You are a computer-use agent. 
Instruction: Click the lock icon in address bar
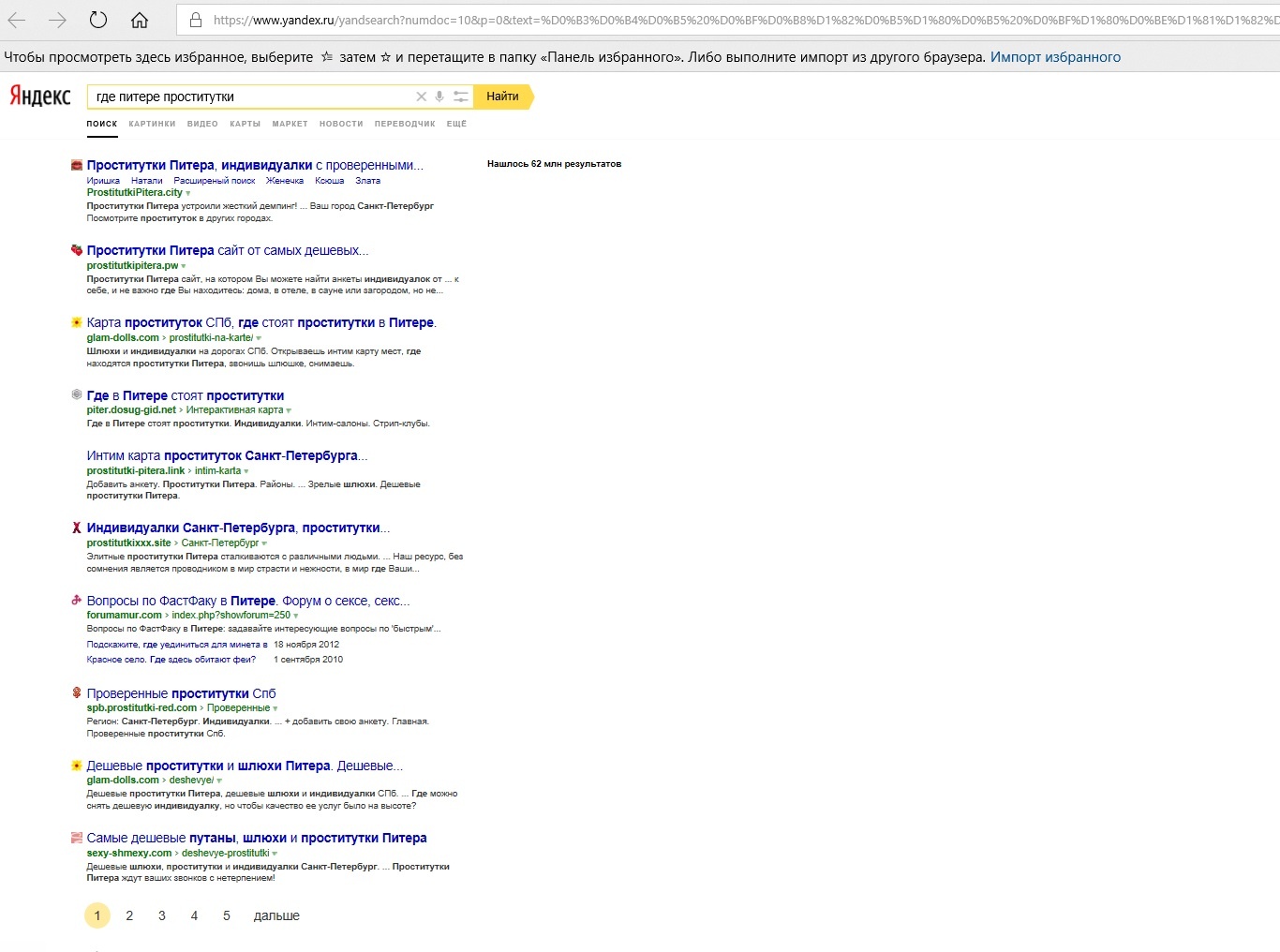[195, 20]
